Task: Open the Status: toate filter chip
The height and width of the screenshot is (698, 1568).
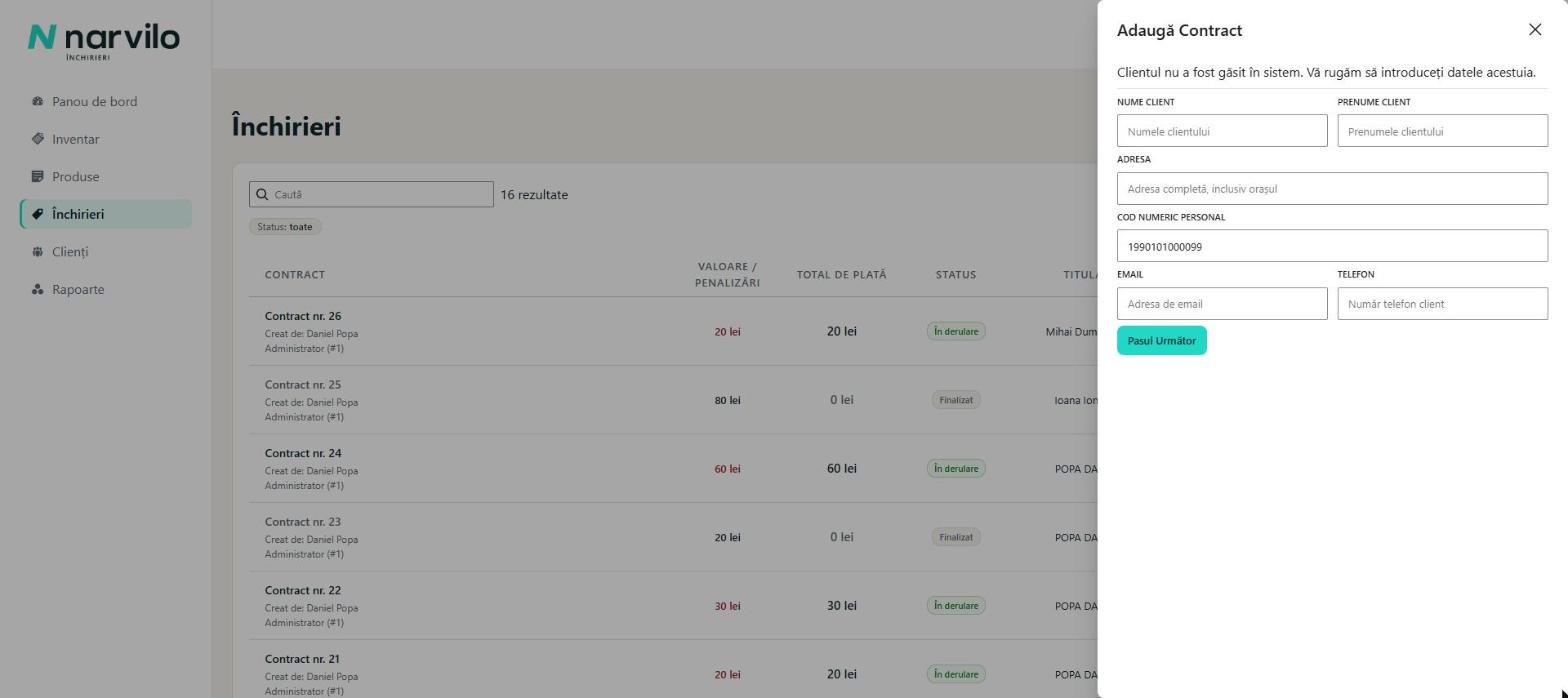Action: click(x=285, y=227)
